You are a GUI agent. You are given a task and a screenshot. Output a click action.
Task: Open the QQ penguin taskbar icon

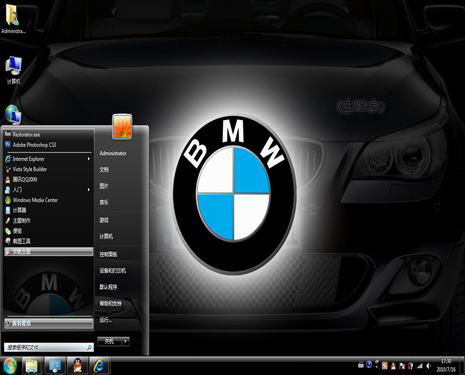(77, 366)
